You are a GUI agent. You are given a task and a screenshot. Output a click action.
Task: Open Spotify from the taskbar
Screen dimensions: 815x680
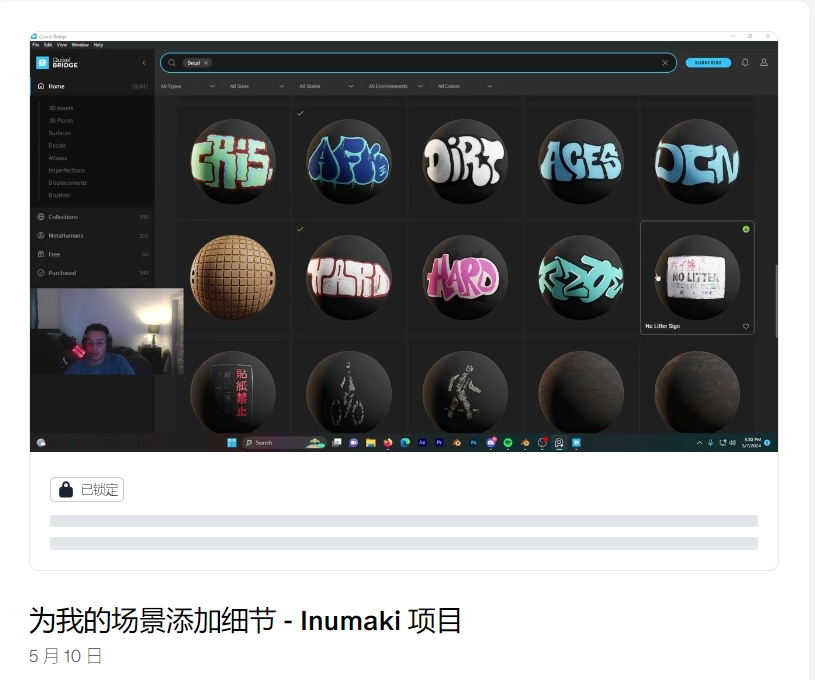click(508, 442)
